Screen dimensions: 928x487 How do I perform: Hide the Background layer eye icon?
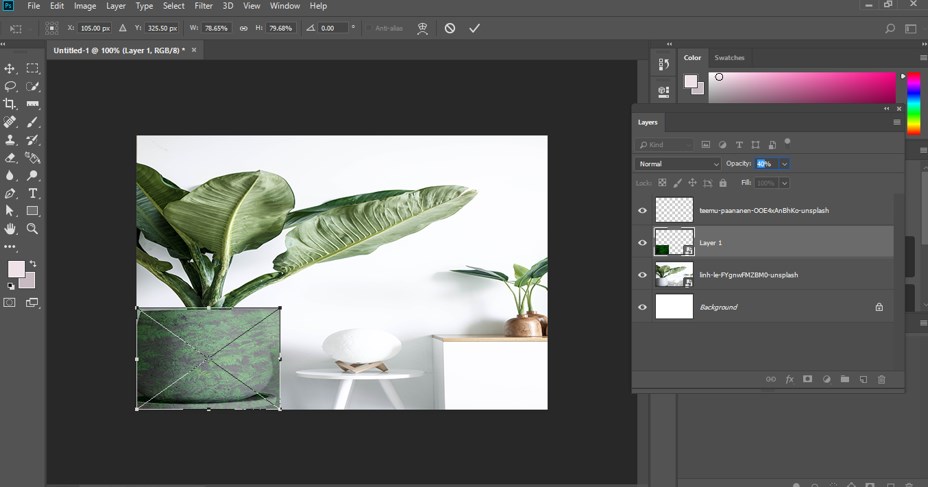point(642,307)
